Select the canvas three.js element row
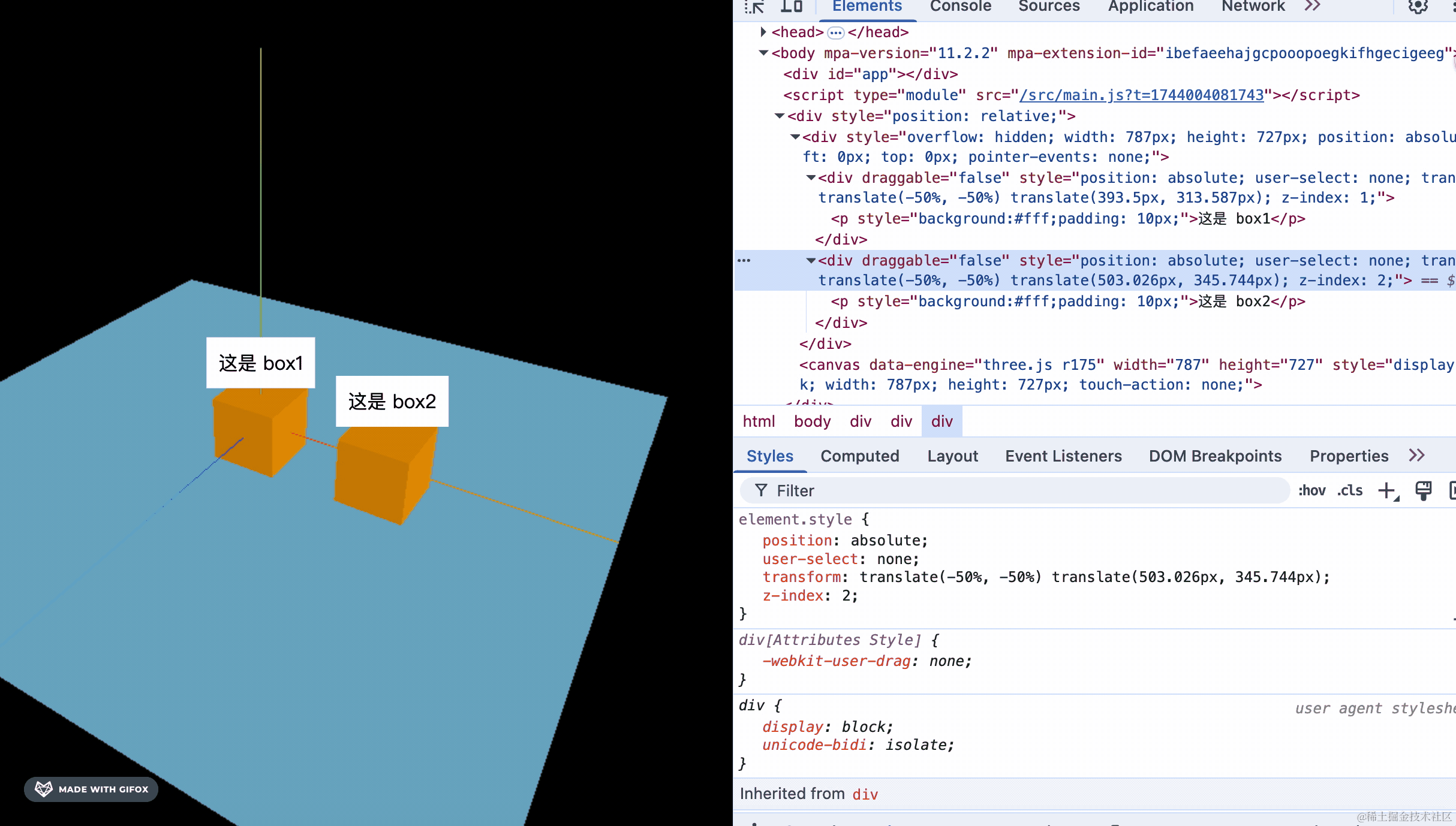The image size is (1456, 826). pyautogui.click(x=1126, y=375)
